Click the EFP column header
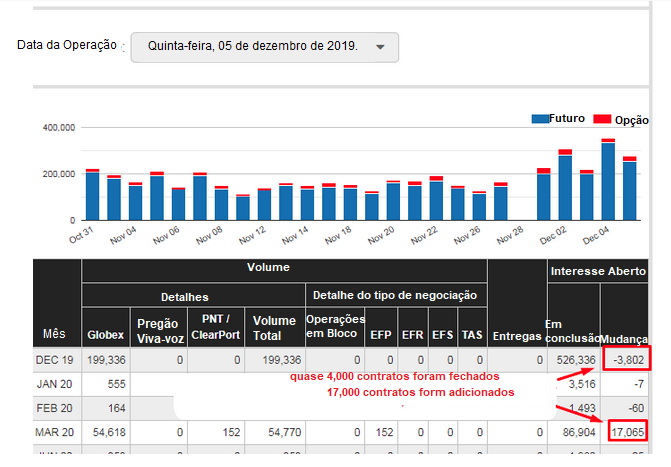This screenshot has width=671, height=467. click(x=381, y=335)
